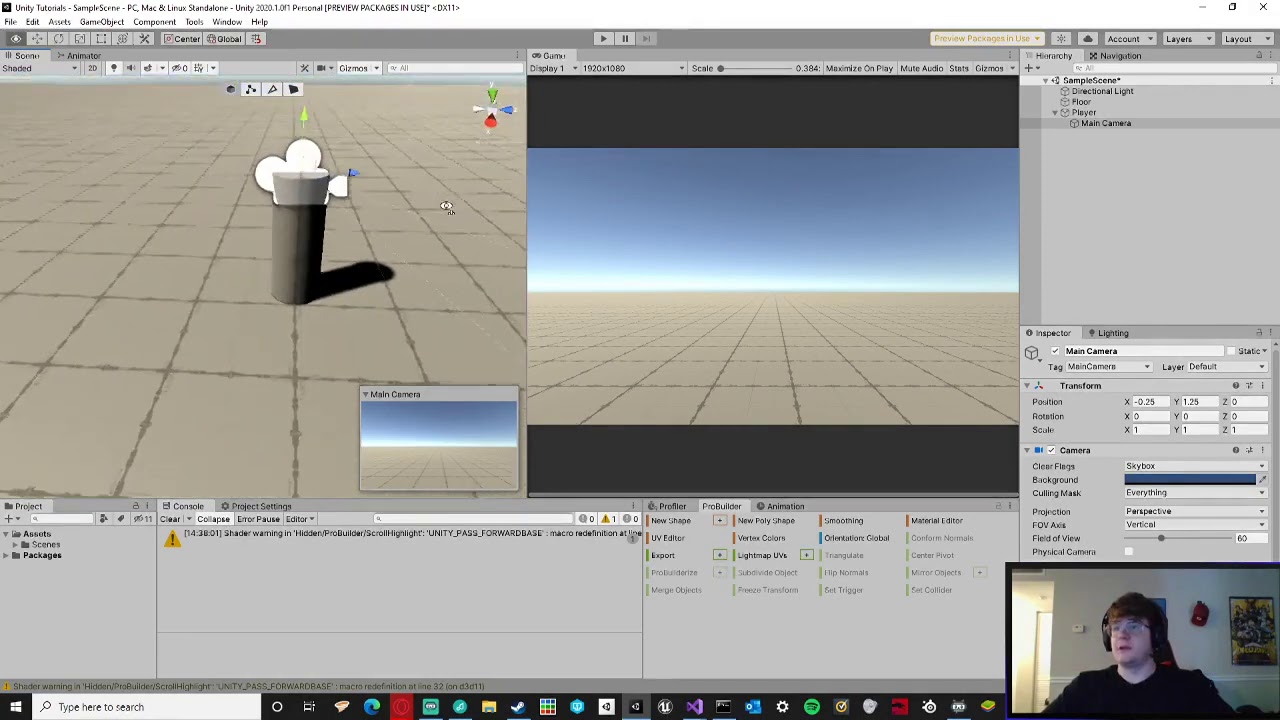Image resolution: width=1280 pixels, height=720 pixels.
Task: Open the Tag MainCamera dropdown
Action: click(1108, 367)
